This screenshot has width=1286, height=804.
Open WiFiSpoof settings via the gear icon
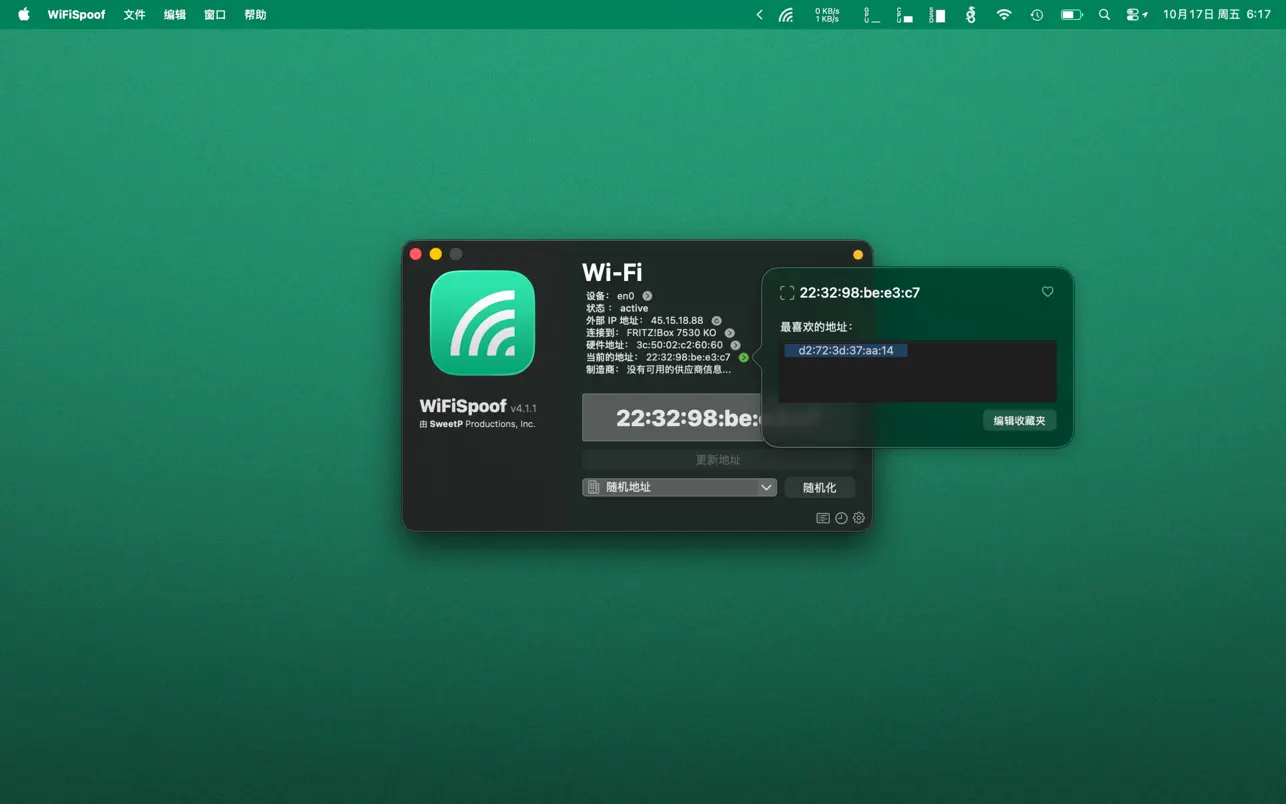pos(858,518)
